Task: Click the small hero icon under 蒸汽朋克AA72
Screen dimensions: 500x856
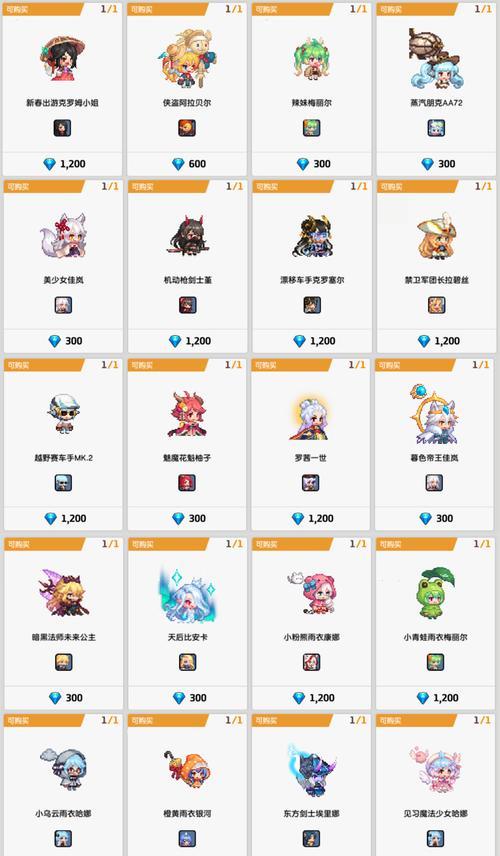Action: pyautogui.click(x=436, y=128)
